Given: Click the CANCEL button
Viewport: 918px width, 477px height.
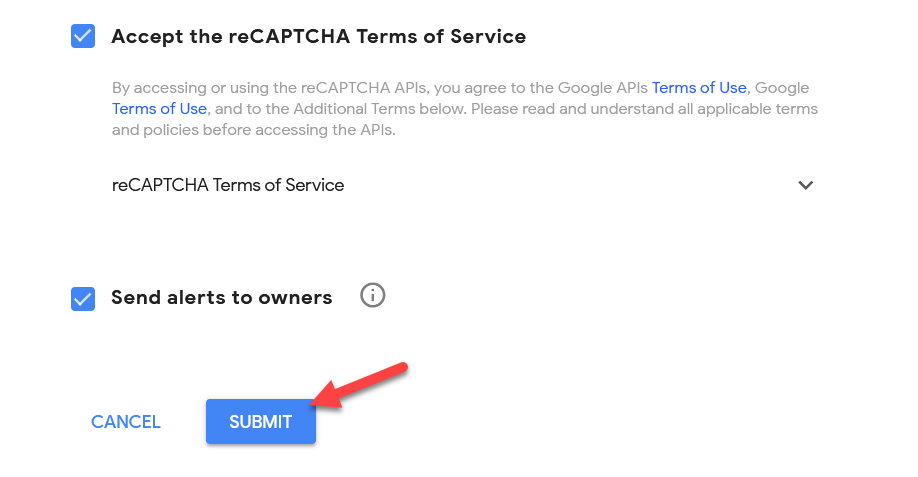Looking at the screenshot, I should 125,421.
